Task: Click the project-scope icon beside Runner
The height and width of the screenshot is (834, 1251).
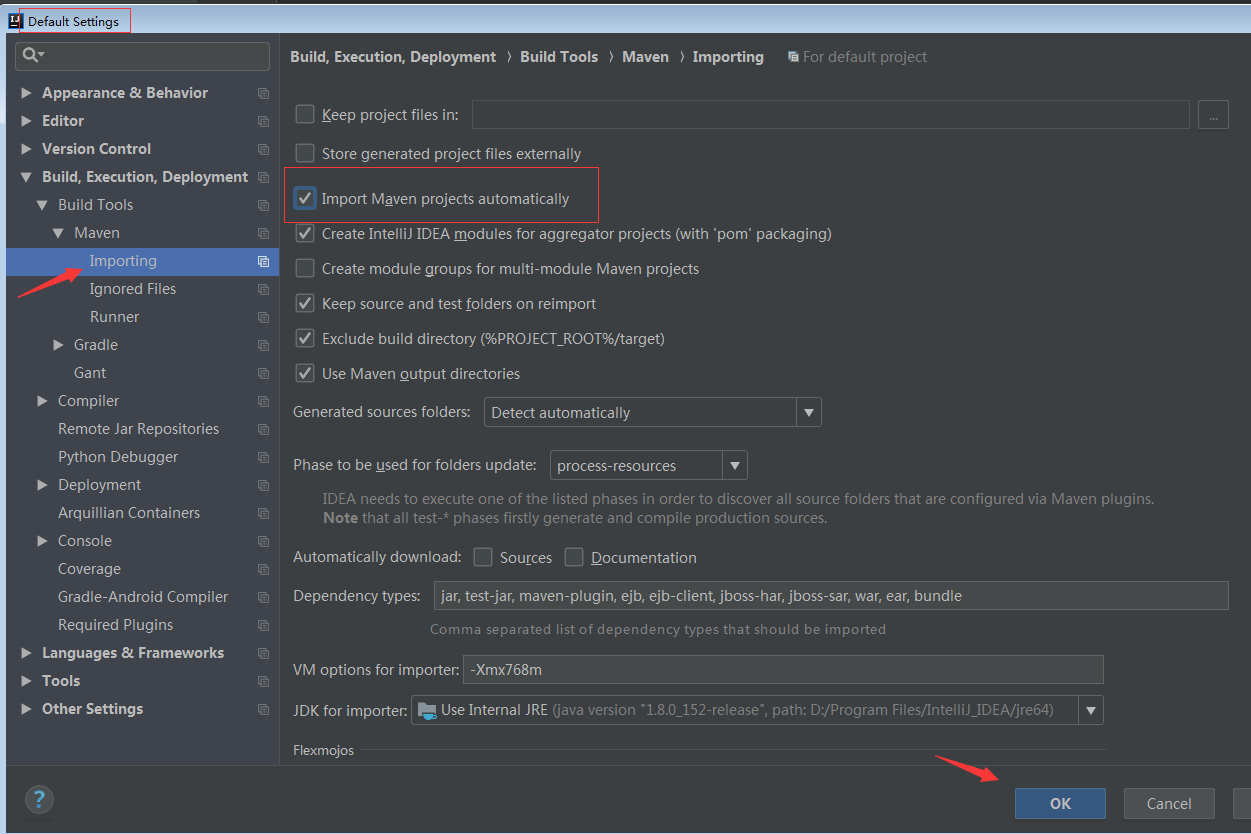Action: click(x=263, y=317)
